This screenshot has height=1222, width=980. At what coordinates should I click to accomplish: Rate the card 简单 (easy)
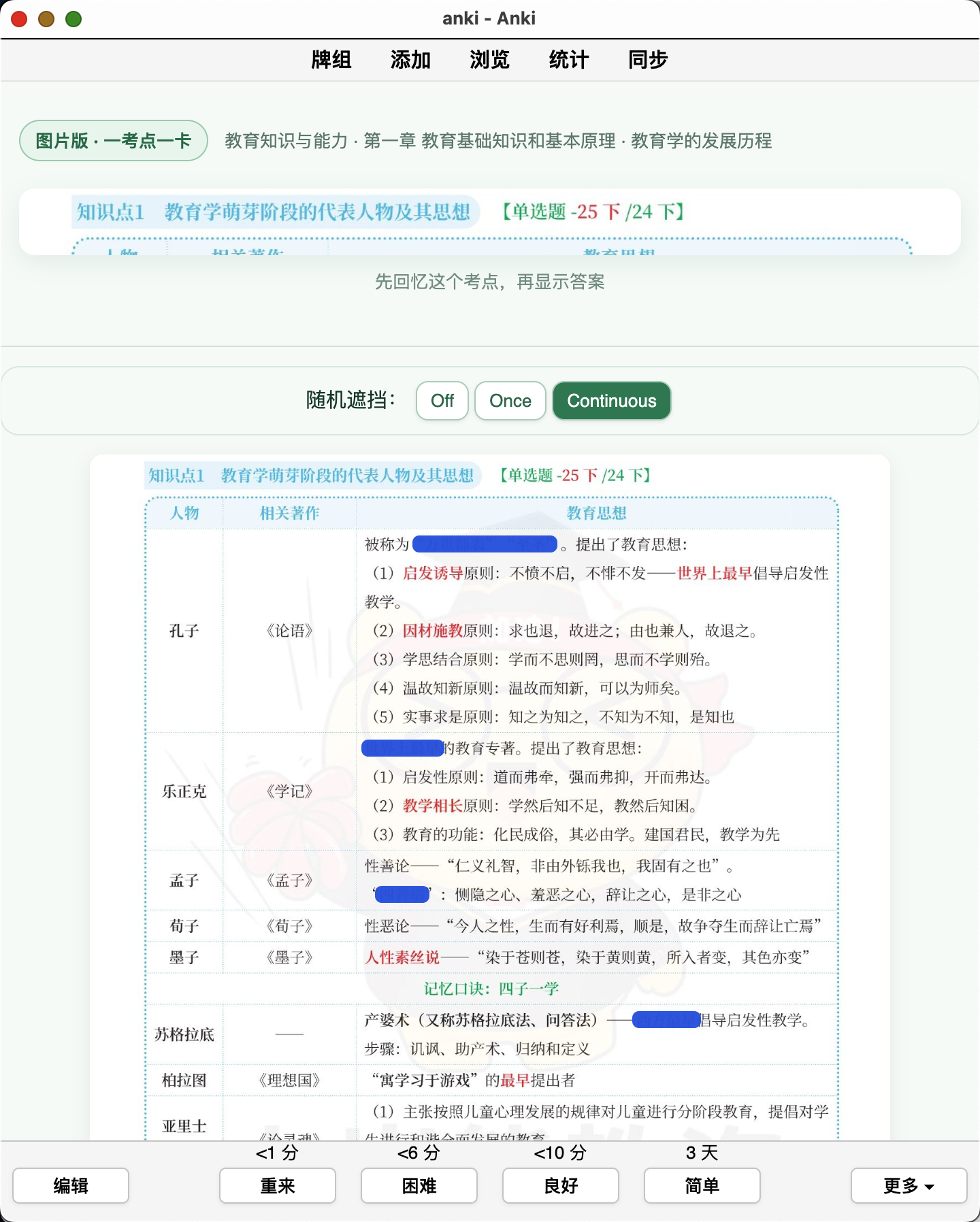[702, 1185]
